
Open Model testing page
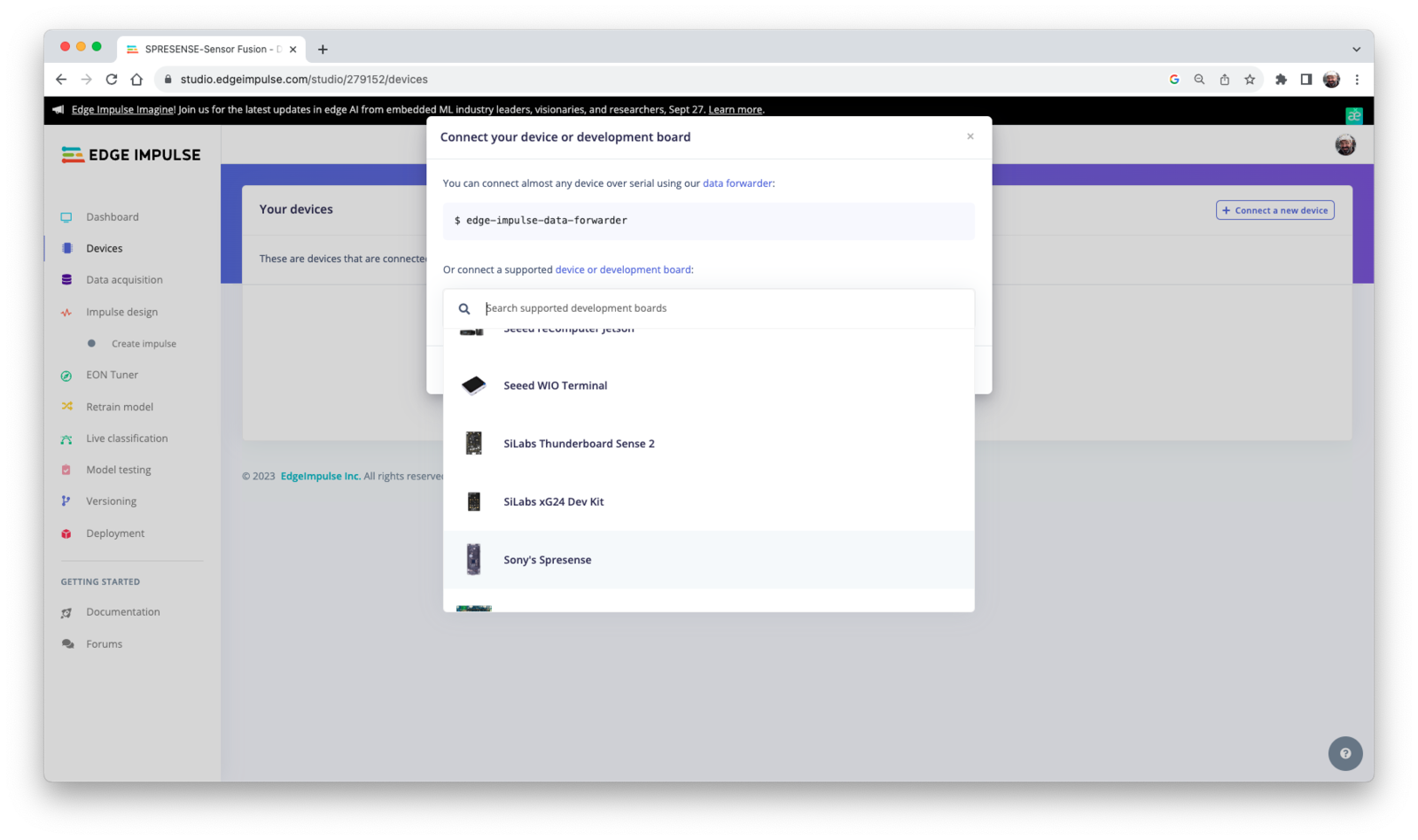pos(118,471)
